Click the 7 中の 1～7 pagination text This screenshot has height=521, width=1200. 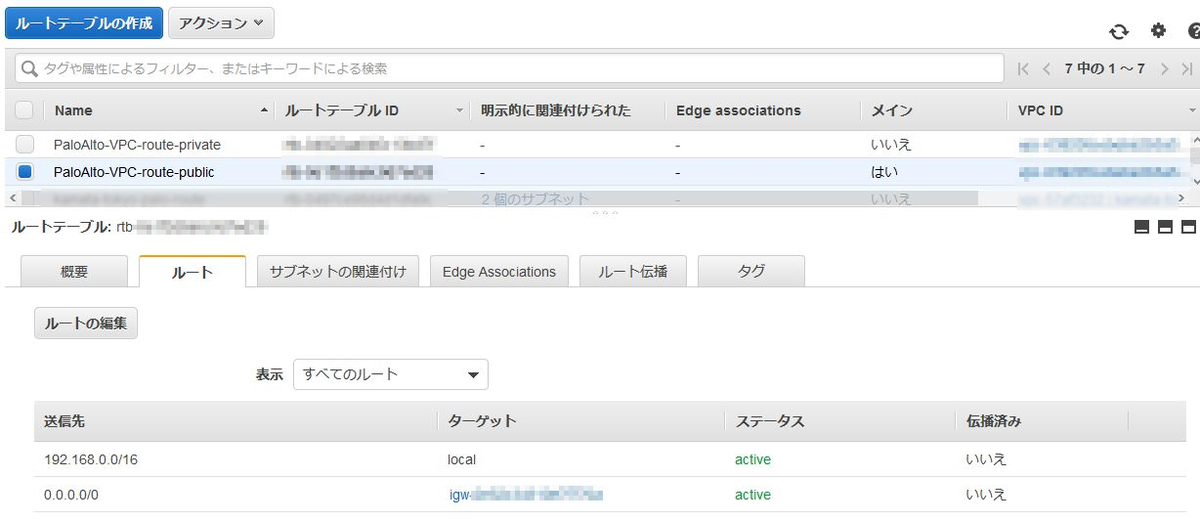point(1105,69)
